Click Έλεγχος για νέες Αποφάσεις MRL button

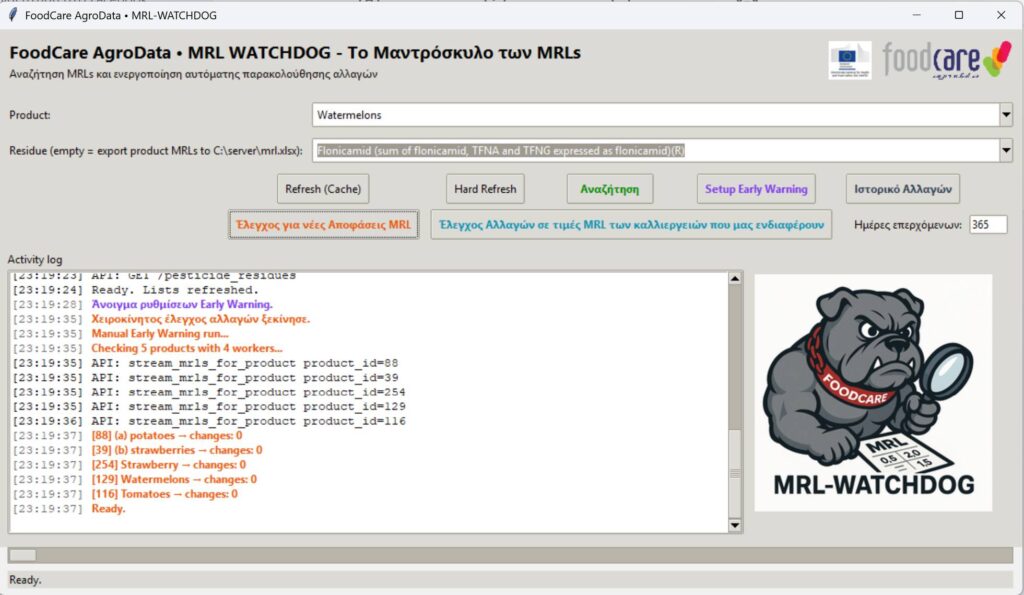[x=323, y=225]
